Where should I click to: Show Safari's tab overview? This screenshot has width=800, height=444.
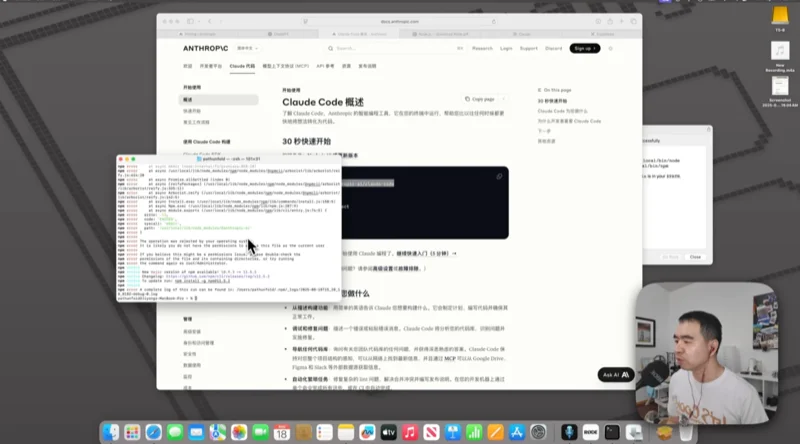coord(633,21)
